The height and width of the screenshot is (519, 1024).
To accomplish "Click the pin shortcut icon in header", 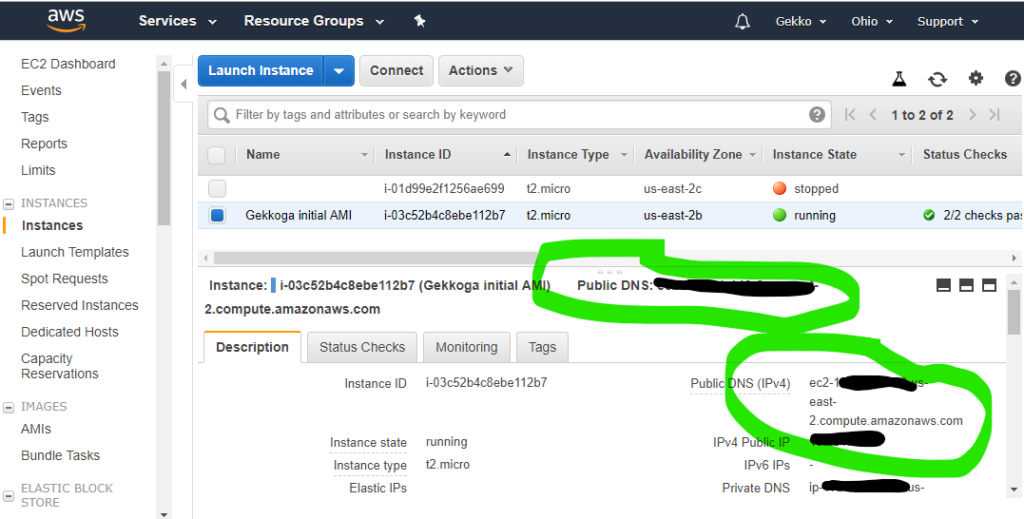I will [x=420, y=21].
